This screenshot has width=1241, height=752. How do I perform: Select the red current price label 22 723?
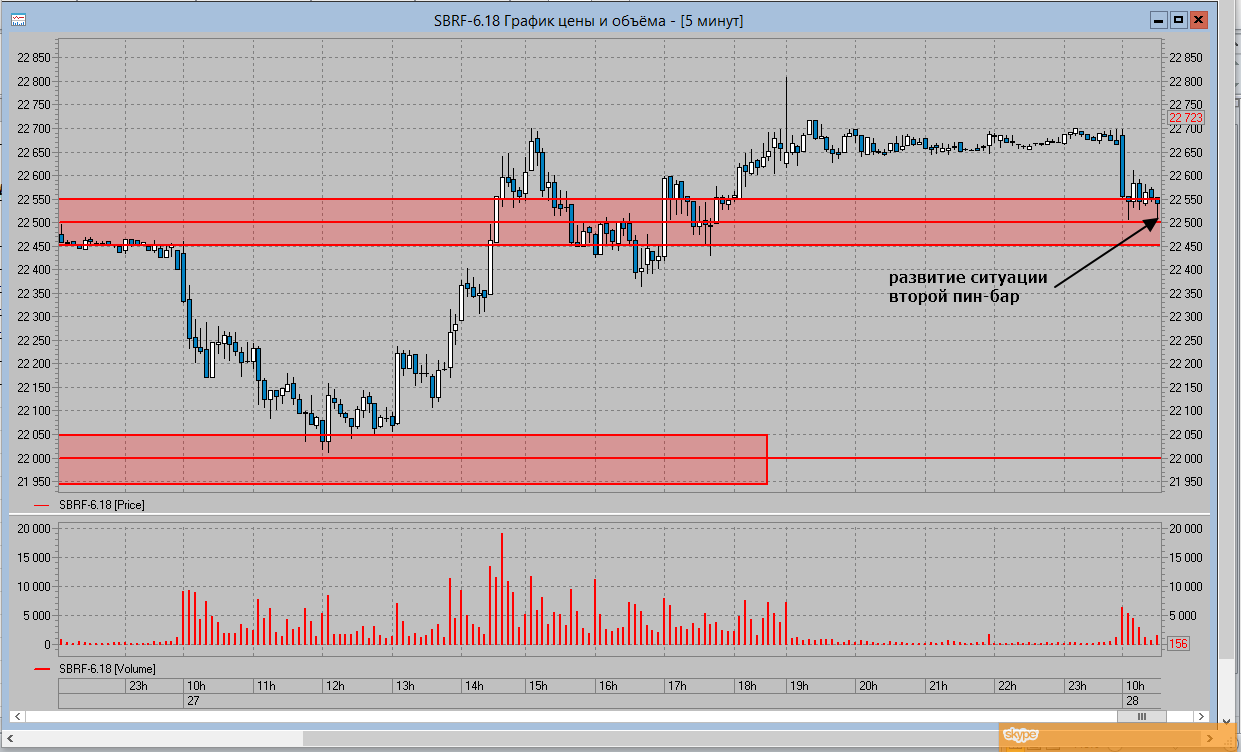tap(1186, 118)
